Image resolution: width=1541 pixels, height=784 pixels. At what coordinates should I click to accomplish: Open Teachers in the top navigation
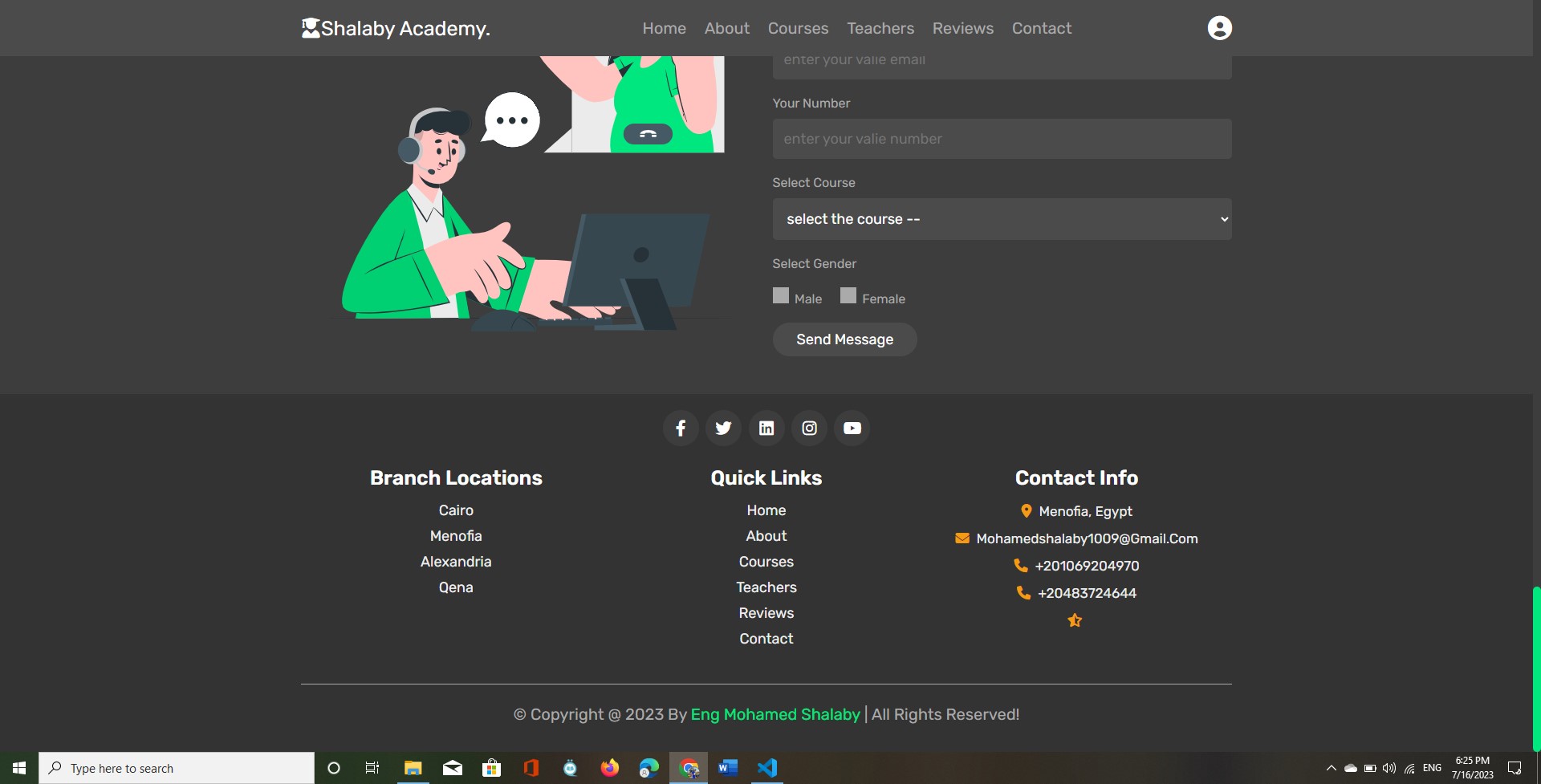[880, 28]
